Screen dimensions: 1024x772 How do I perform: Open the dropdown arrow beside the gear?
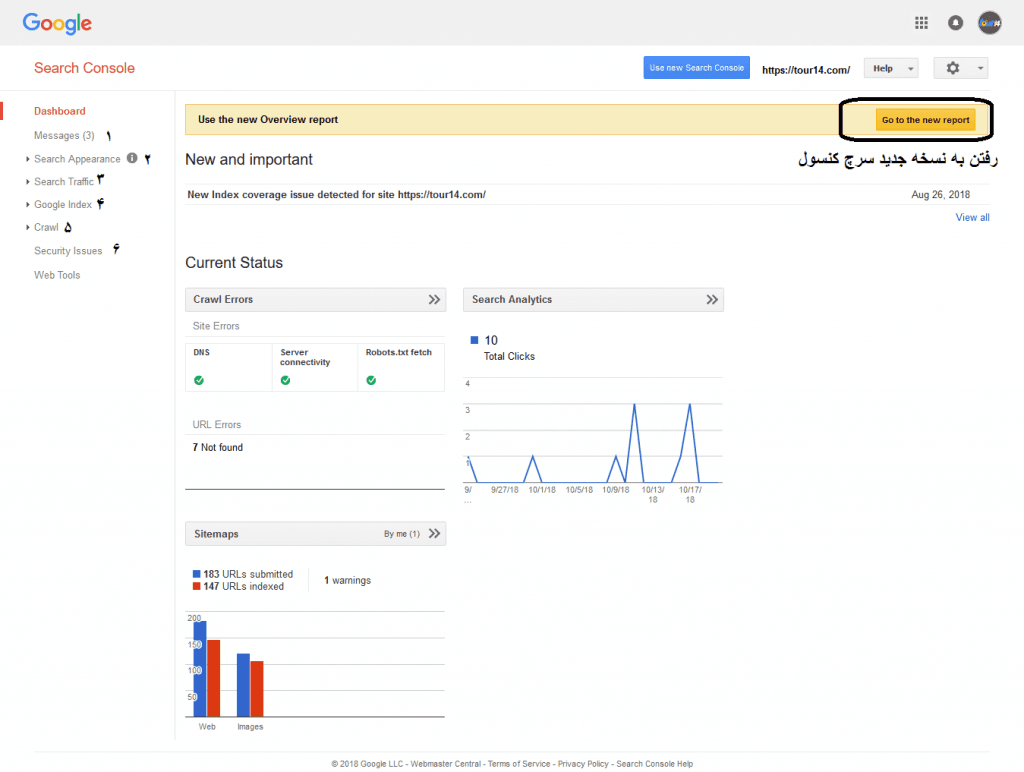(980, 68)
